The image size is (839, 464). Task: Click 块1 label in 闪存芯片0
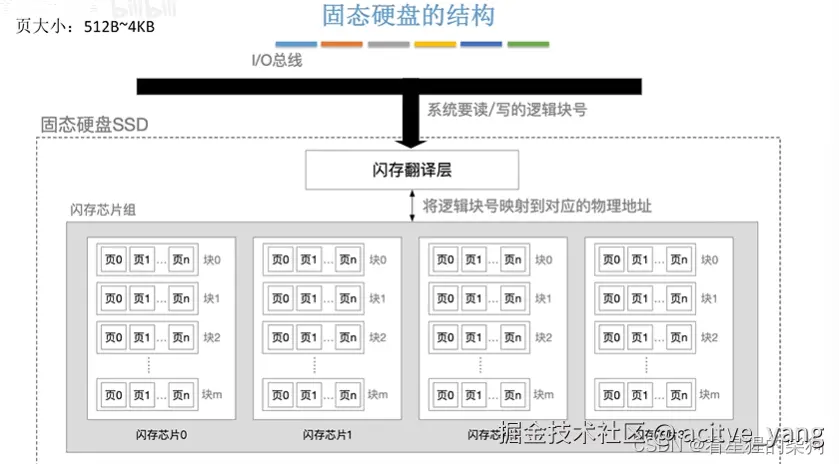coord(212,299)
